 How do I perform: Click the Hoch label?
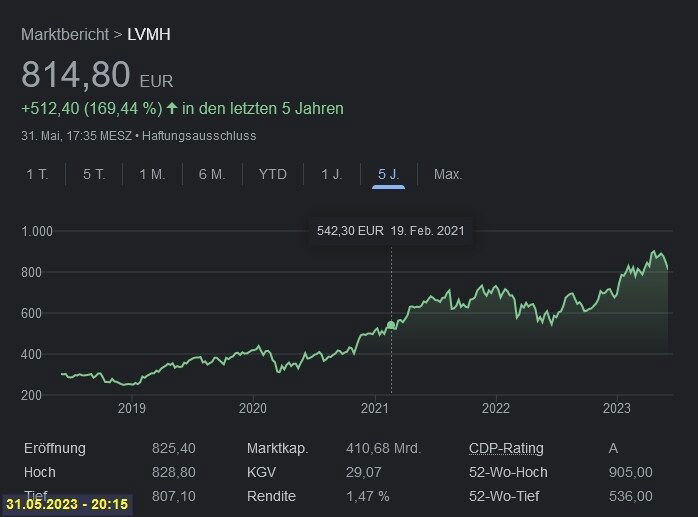coord(40,472)
